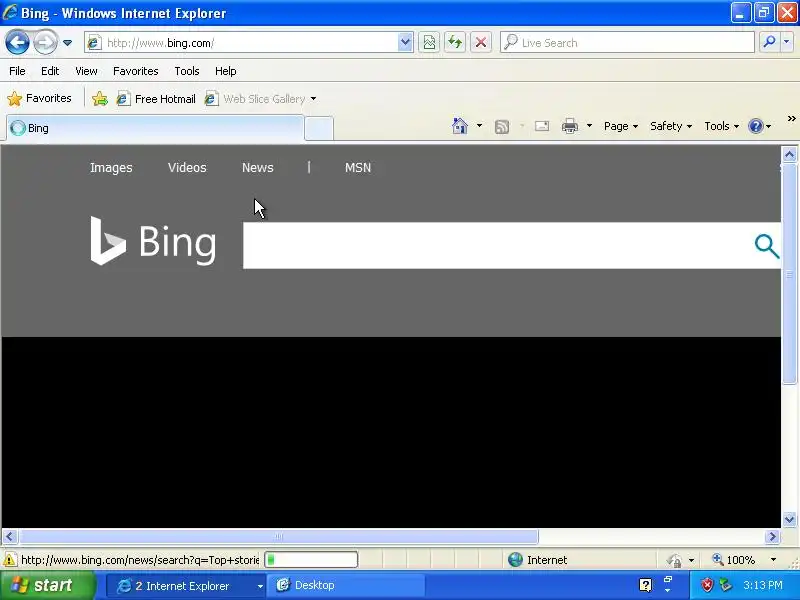800x600 pixels.
Task: Open the Edit menu
Action: 50,71
